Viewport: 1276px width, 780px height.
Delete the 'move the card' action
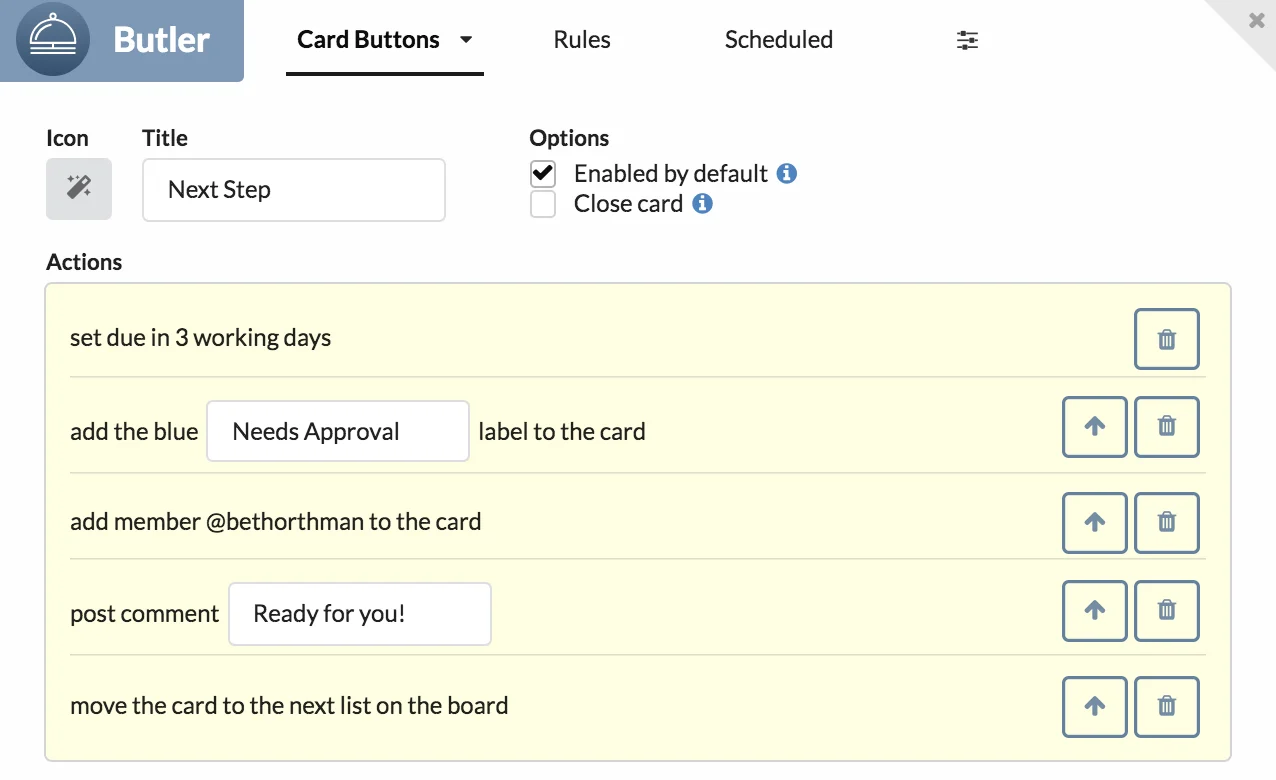pyautogui.click(x=1166, y=707)
